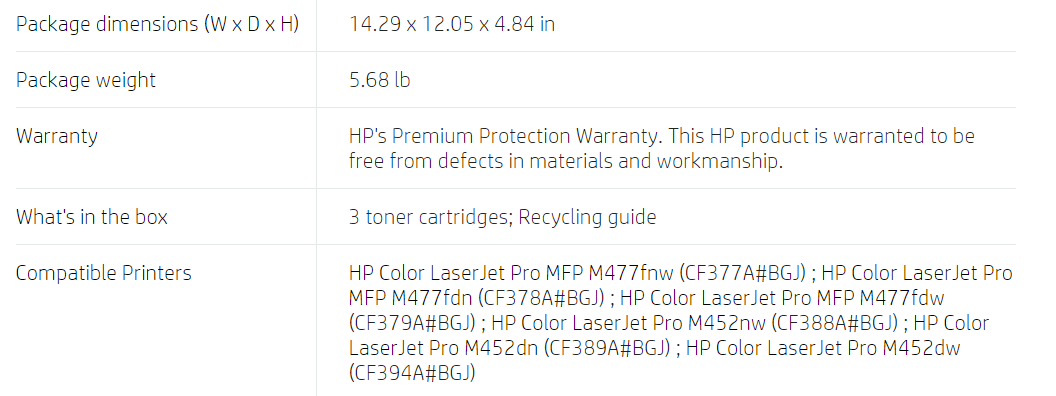Click the Package weight label
The image size is (1056, 396).
[x=86, y=80]
